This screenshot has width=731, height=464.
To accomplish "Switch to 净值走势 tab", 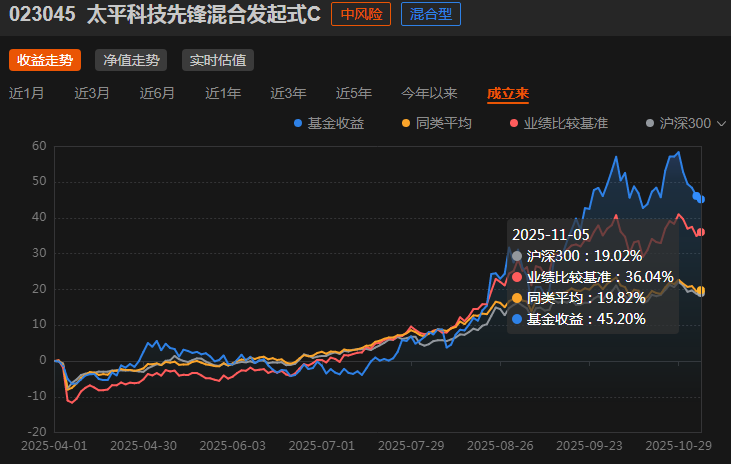I will (x=131, y=60).
